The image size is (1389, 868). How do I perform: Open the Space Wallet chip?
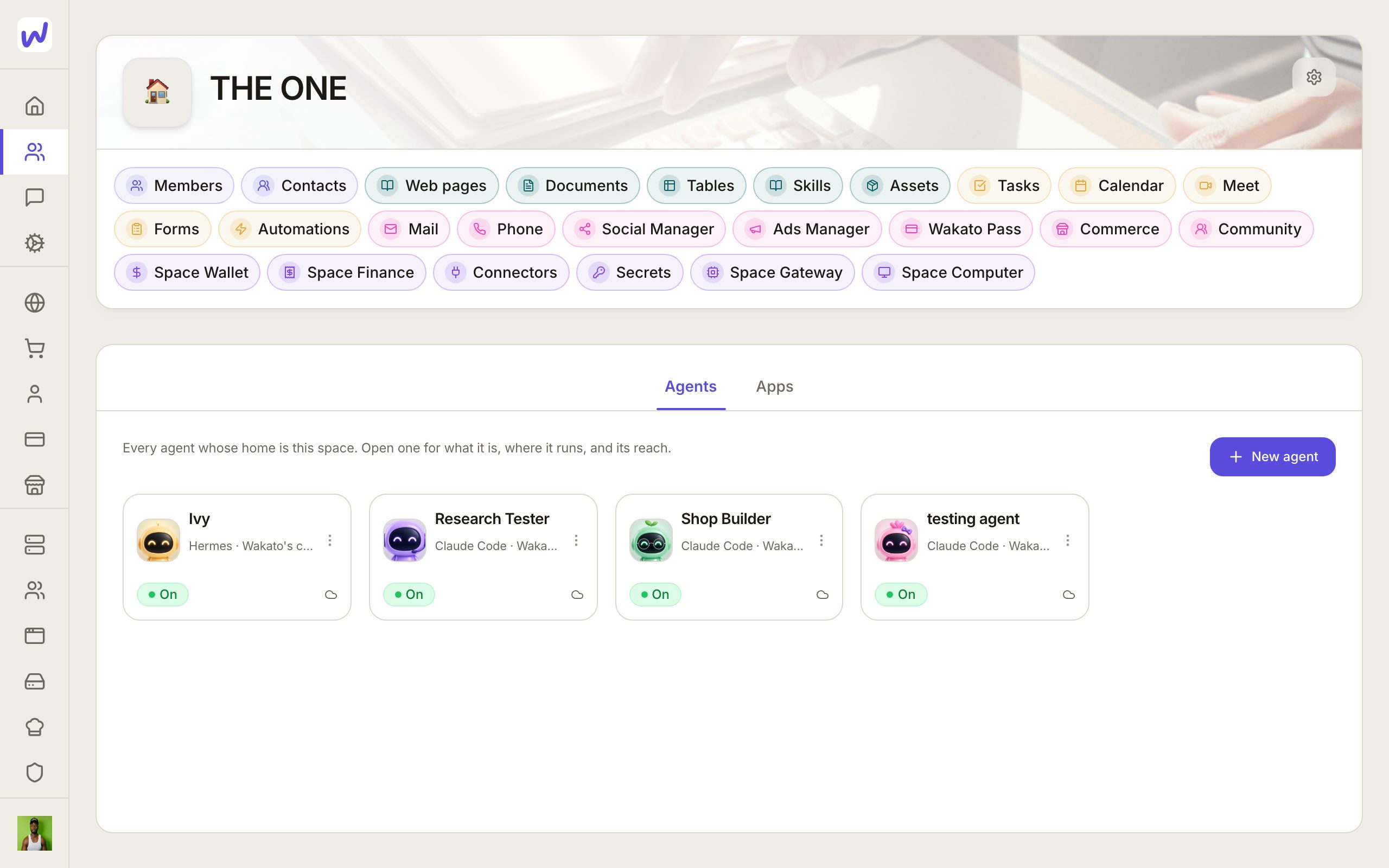pos(187,272)
